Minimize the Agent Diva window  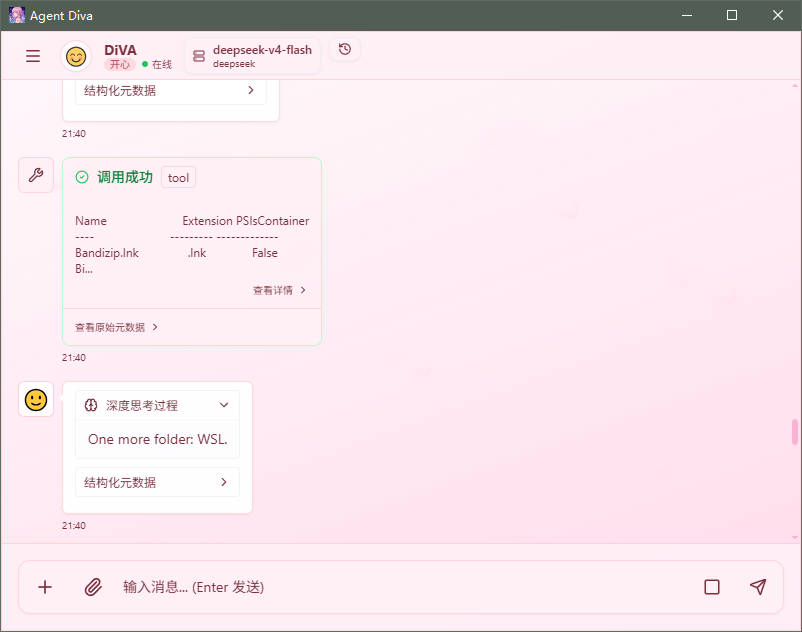687,15
